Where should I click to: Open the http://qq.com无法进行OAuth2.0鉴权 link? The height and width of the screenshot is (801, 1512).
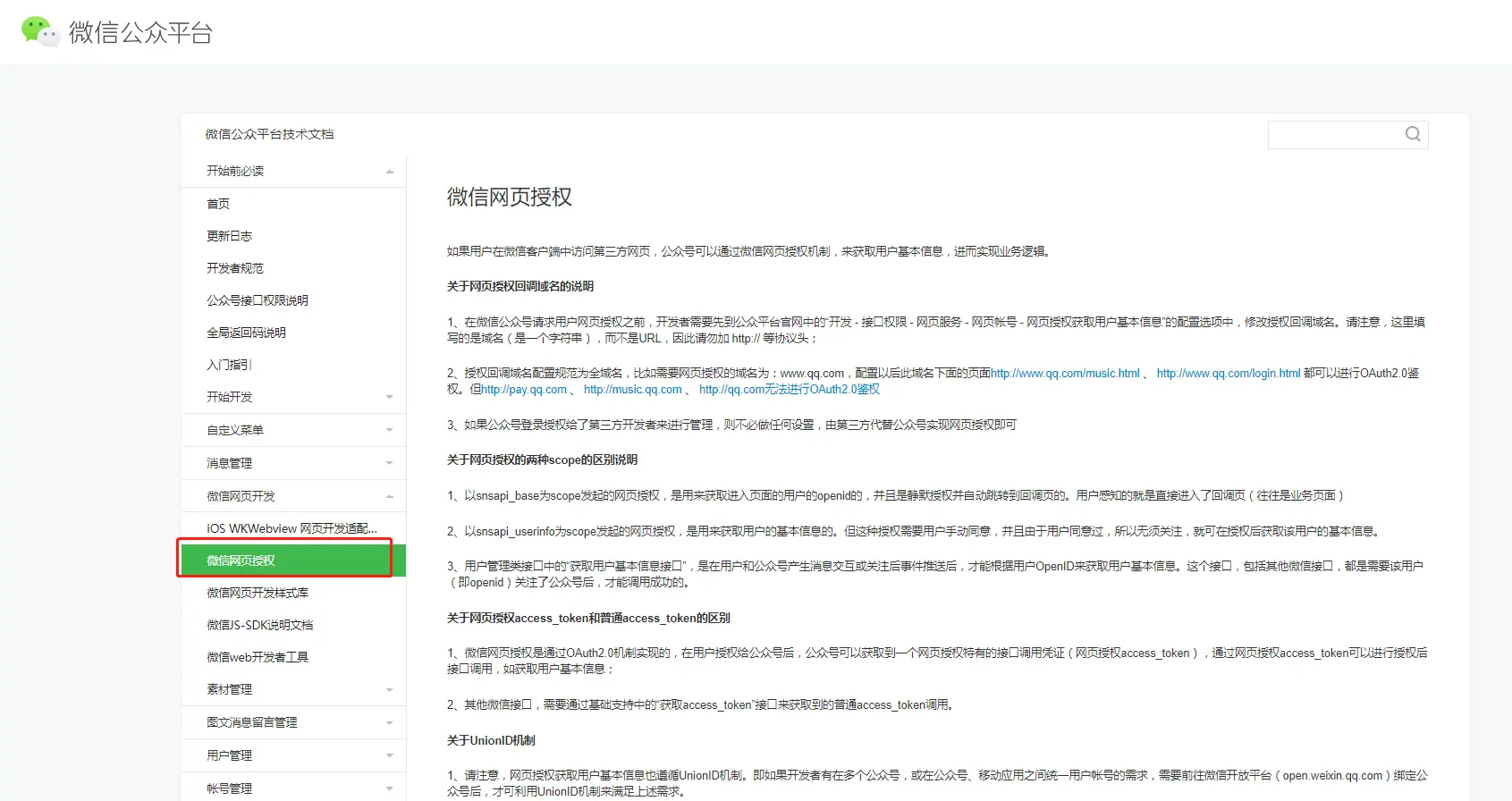click(790, 390)
